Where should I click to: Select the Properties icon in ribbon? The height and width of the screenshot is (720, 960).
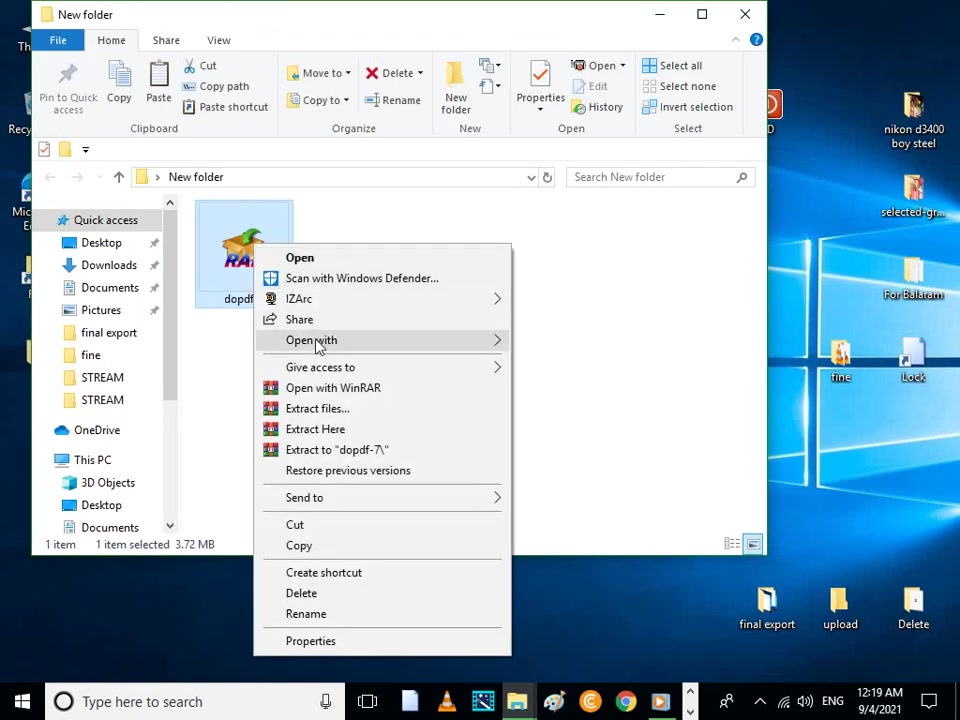pyautogui.click(x=540, y=75)
